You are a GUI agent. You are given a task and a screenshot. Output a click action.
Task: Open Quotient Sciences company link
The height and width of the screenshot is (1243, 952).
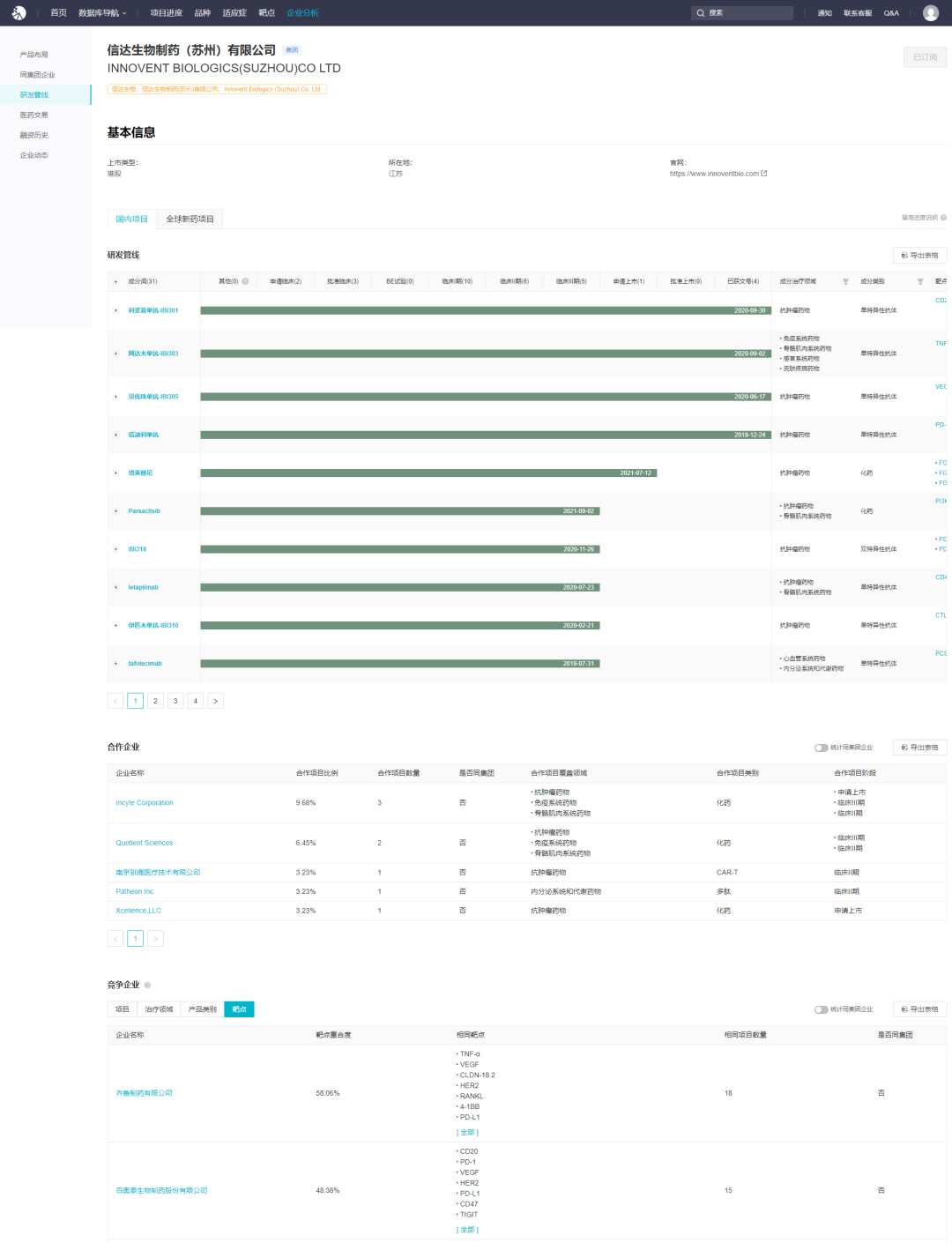tap(145, 844)
